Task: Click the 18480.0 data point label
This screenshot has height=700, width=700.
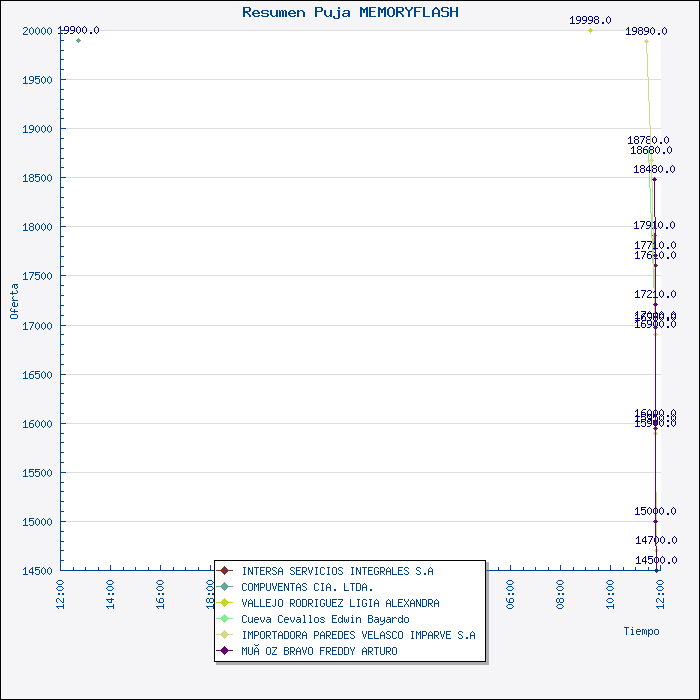Action: click(654, 170)
